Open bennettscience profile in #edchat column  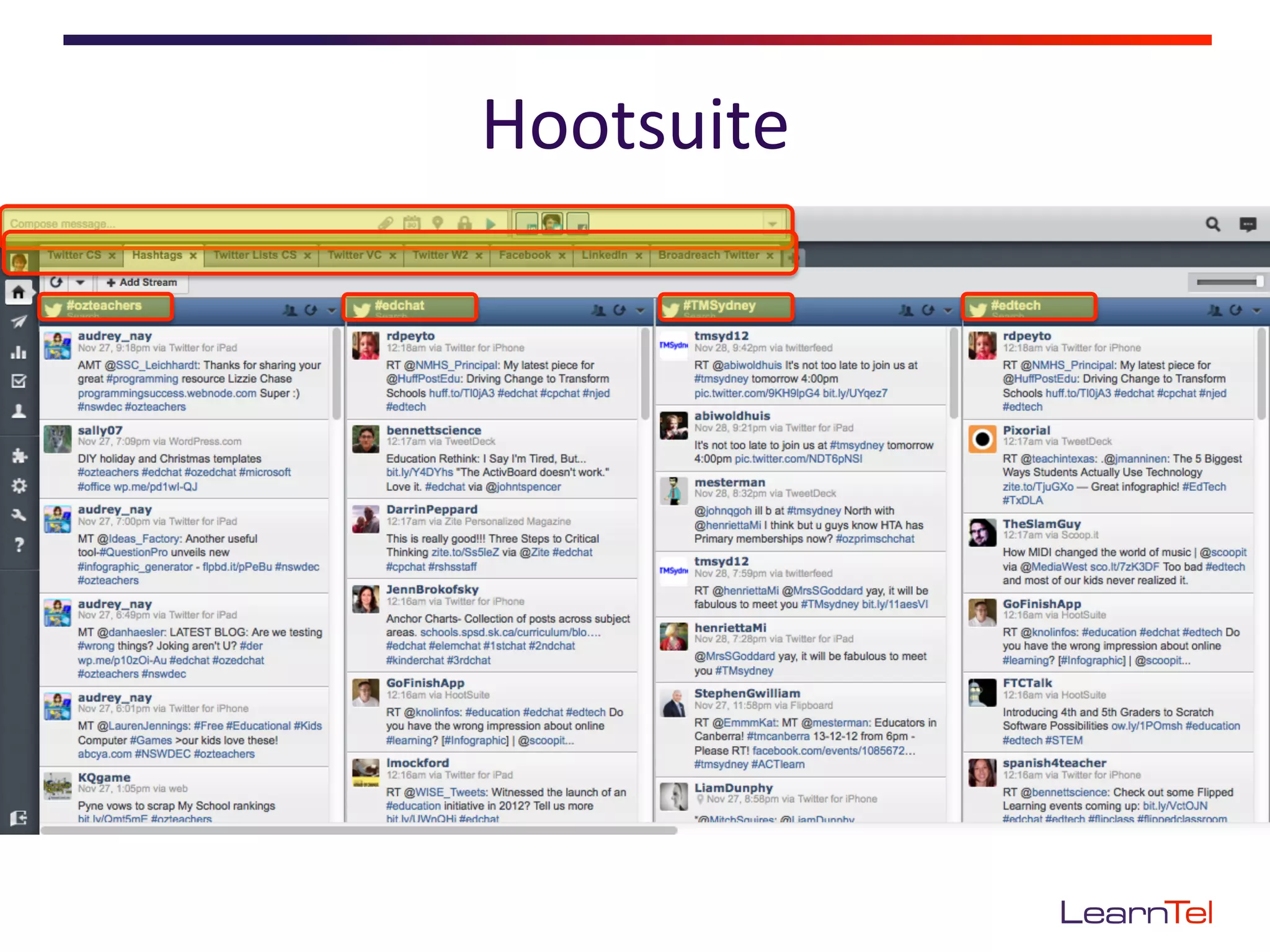pyautogui.click(x=433, y=430)
